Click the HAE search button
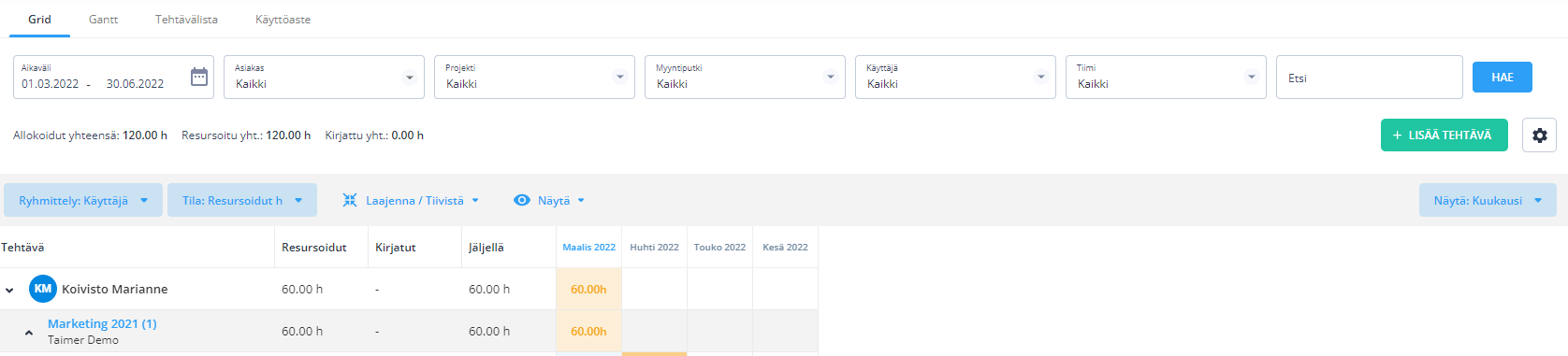Viewport: 1568px width, 356px height. click(1502, 77)
